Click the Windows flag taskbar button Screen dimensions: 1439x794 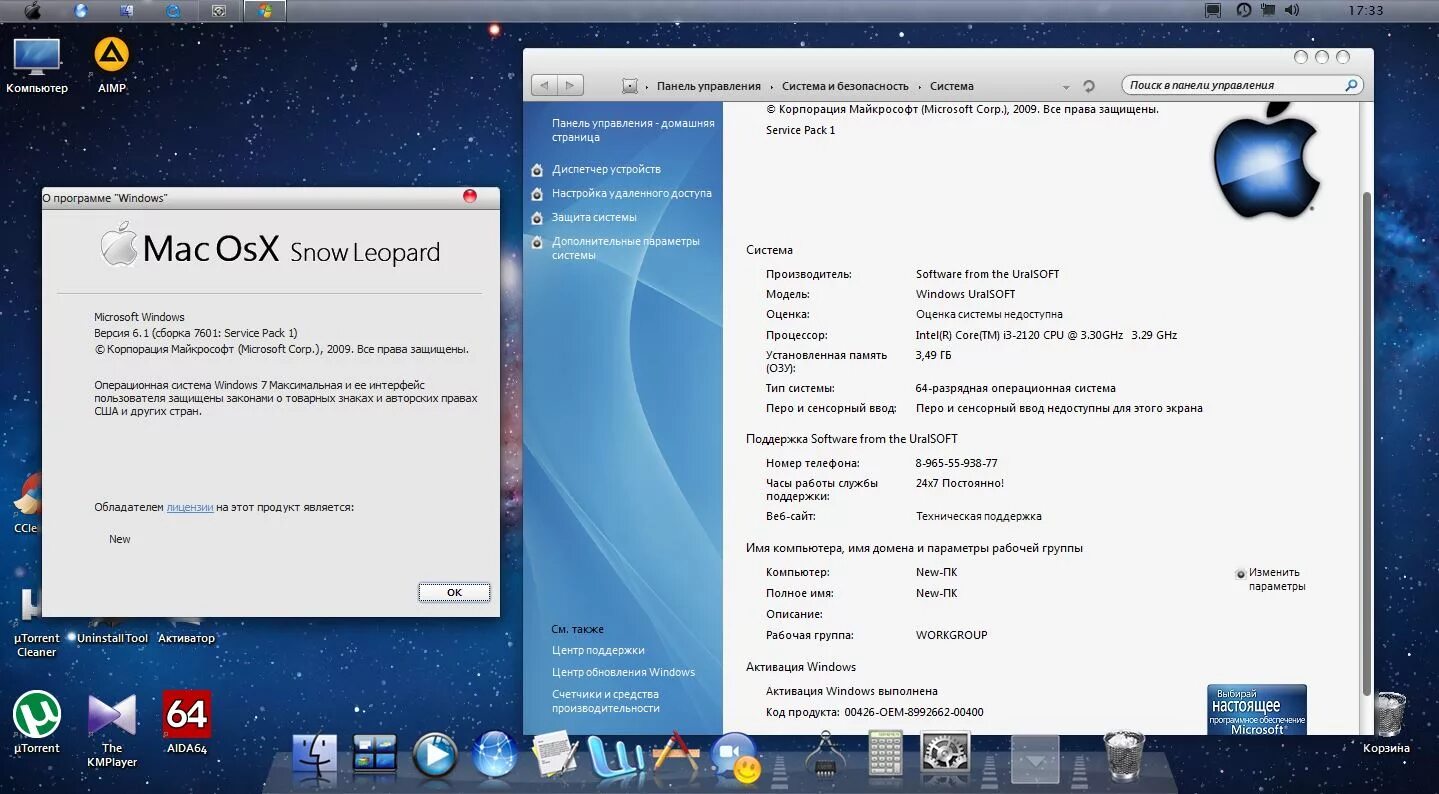click(265, 11)
